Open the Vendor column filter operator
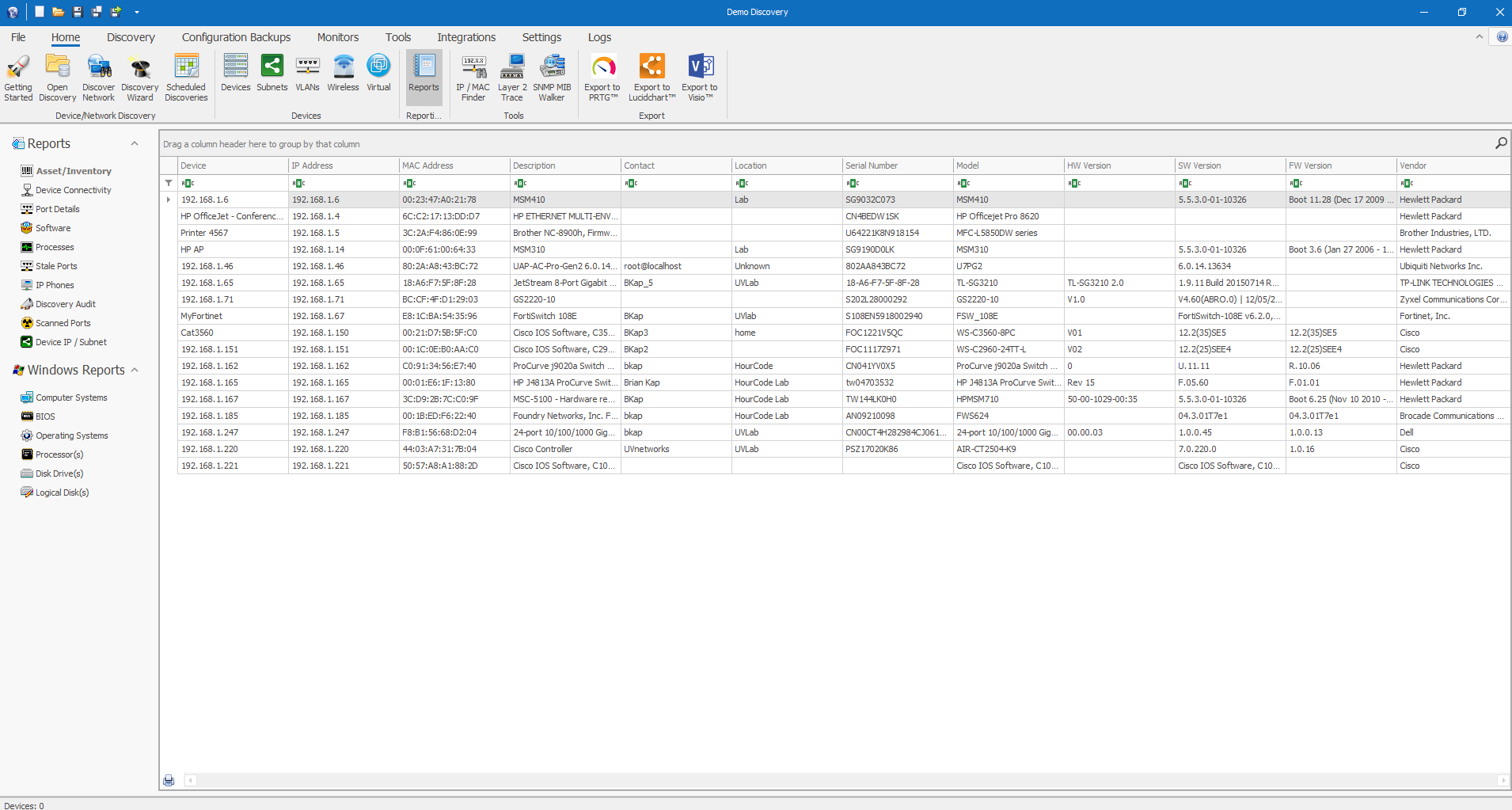Viewport: 1512px width, 810px height. click(x=1408, y=183)
